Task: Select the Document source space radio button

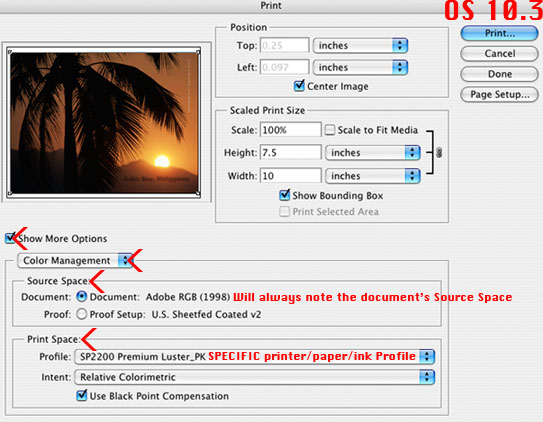Action: click(81, 297)
